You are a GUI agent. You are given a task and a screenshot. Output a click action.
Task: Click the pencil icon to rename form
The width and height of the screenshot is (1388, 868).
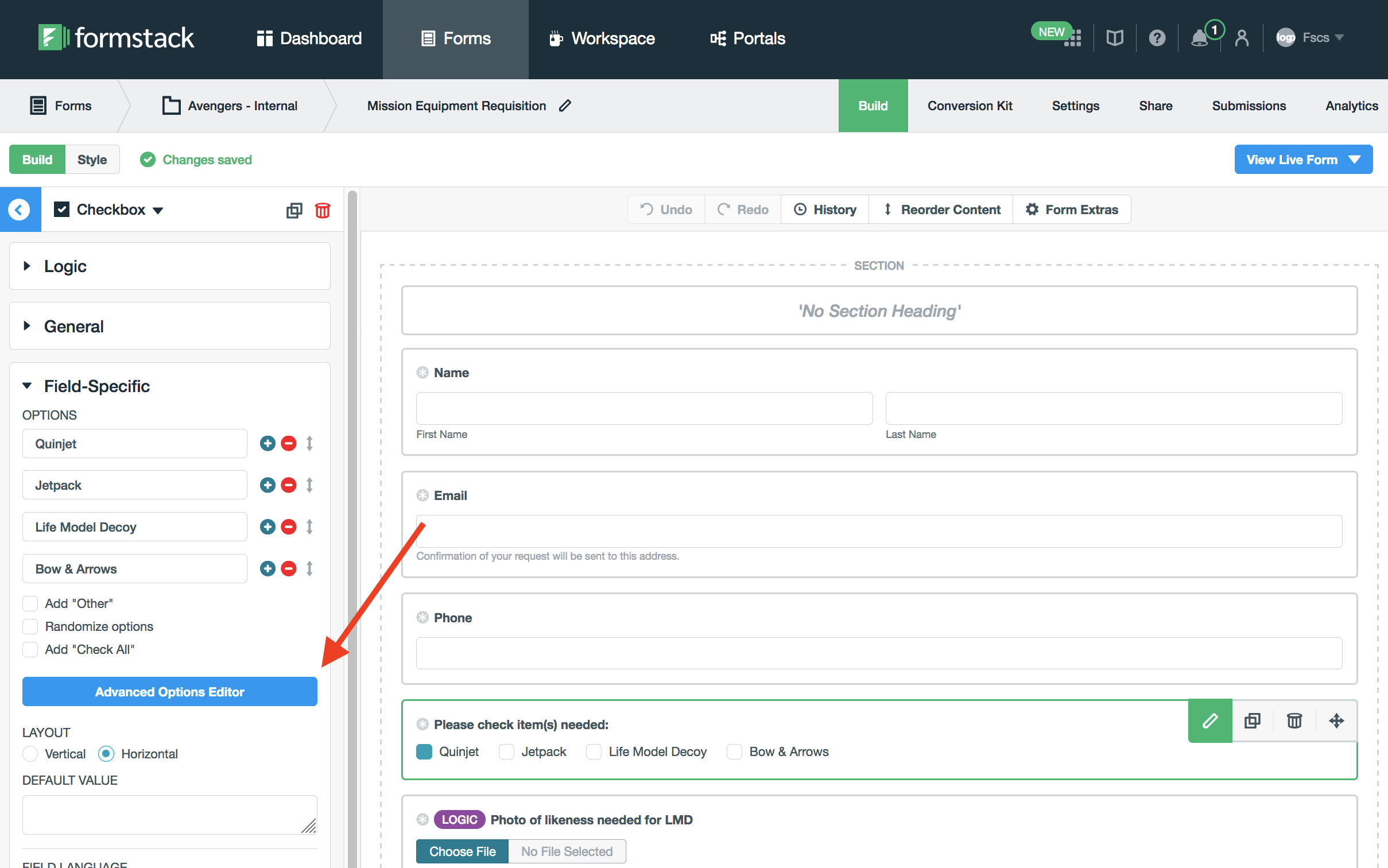pyautogui.click(x=565, y=106)
